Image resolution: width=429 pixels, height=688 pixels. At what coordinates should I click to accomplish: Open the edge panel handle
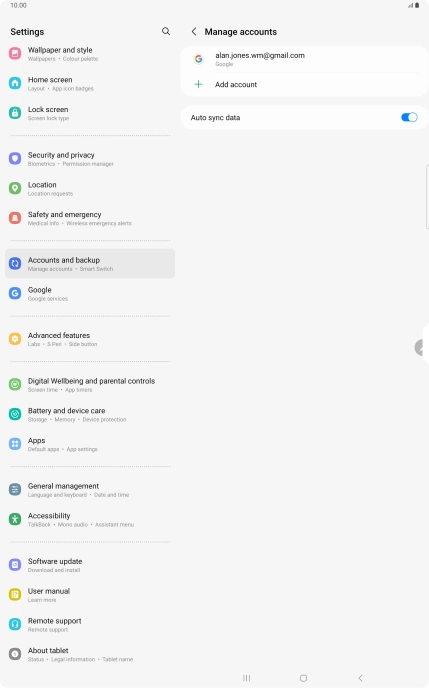tap(422, 347)
